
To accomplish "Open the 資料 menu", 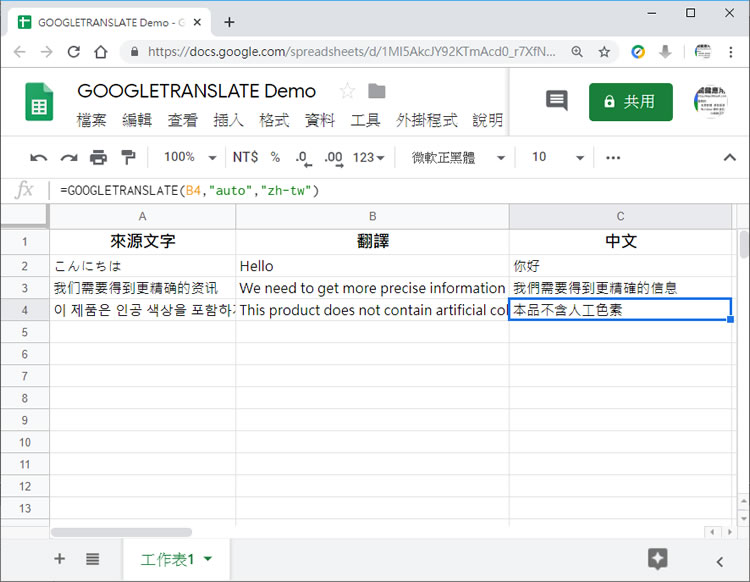I will 320,120.
